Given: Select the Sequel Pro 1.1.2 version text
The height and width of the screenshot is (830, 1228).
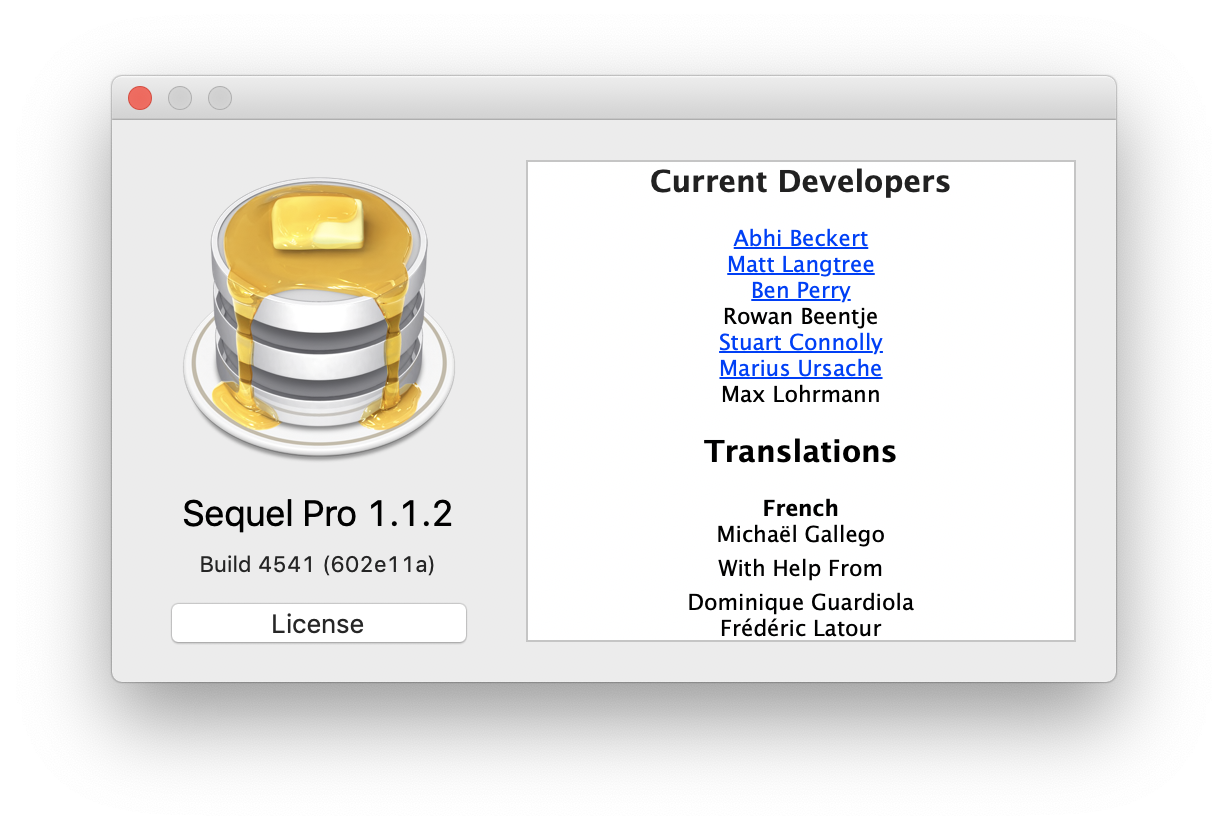Looking at the screenshot, I should (x=318, y=513).
